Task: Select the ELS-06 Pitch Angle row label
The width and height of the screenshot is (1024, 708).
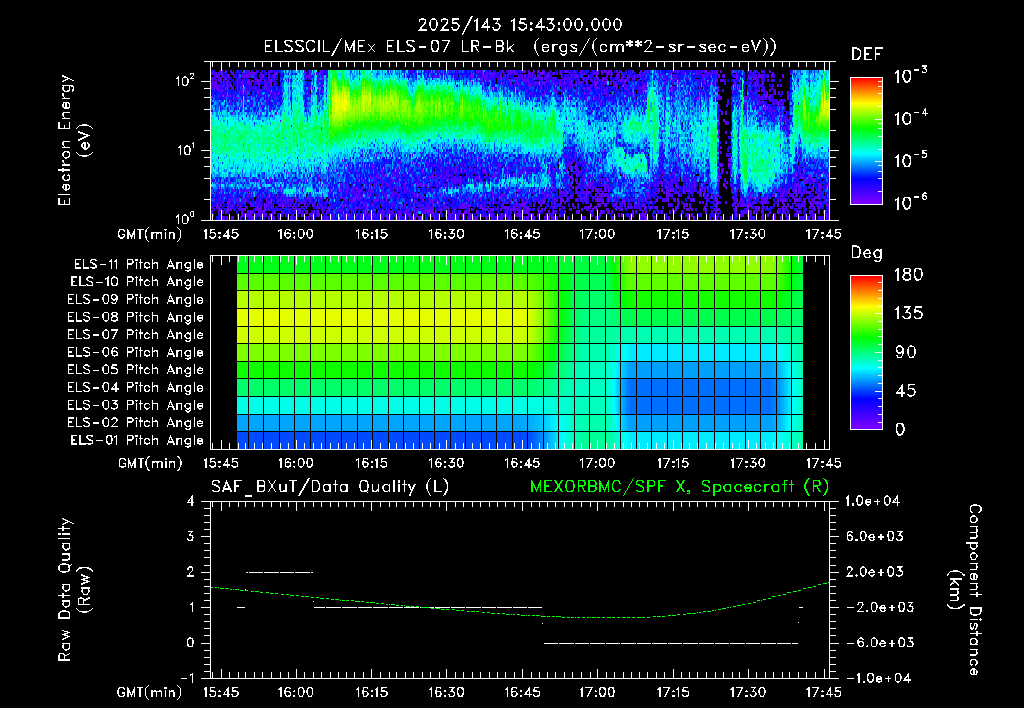Action: (136, 352)
